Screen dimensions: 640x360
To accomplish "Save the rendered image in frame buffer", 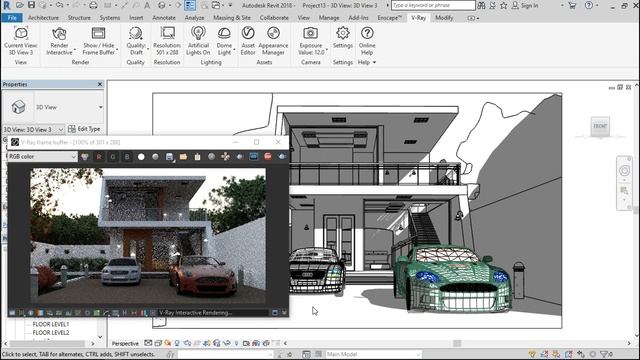I will (x=169, y=157).
